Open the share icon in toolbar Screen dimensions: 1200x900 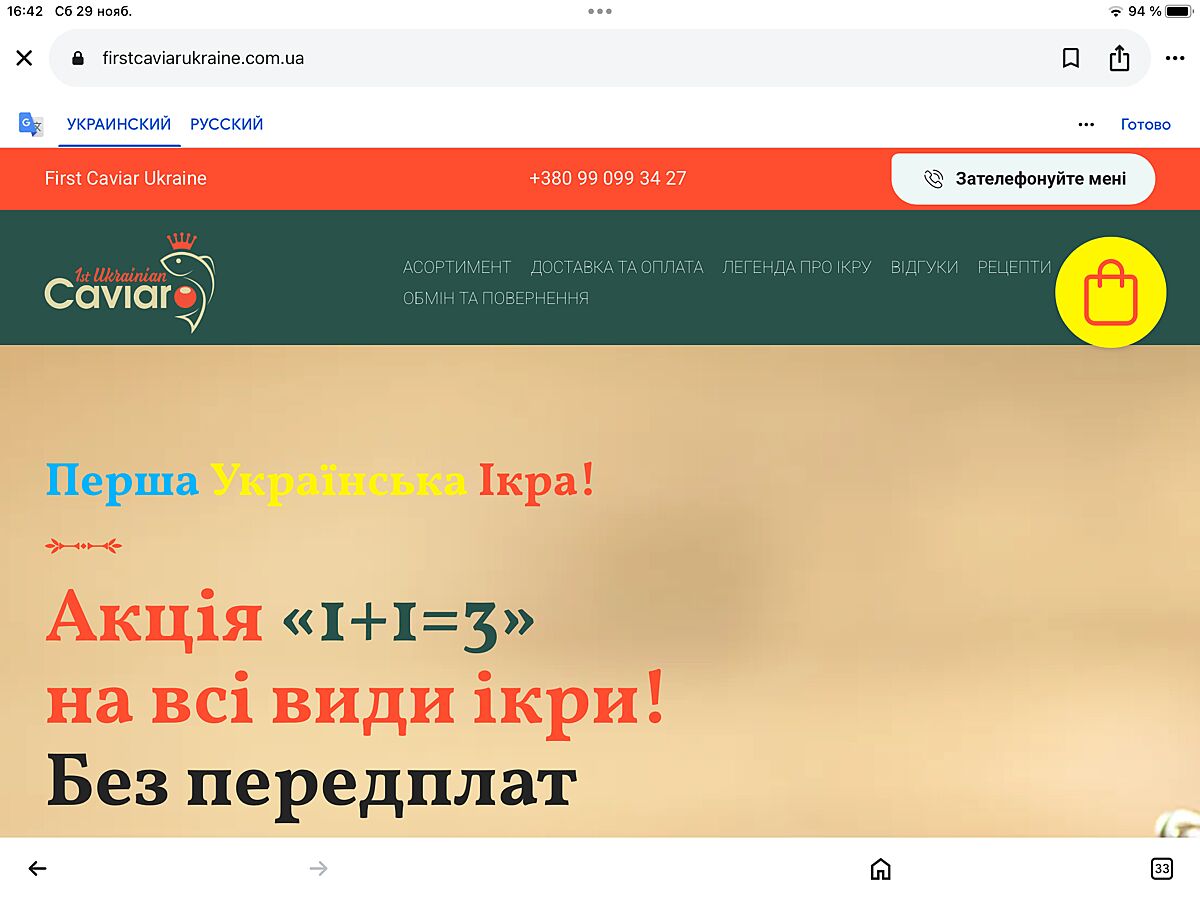1119,58
